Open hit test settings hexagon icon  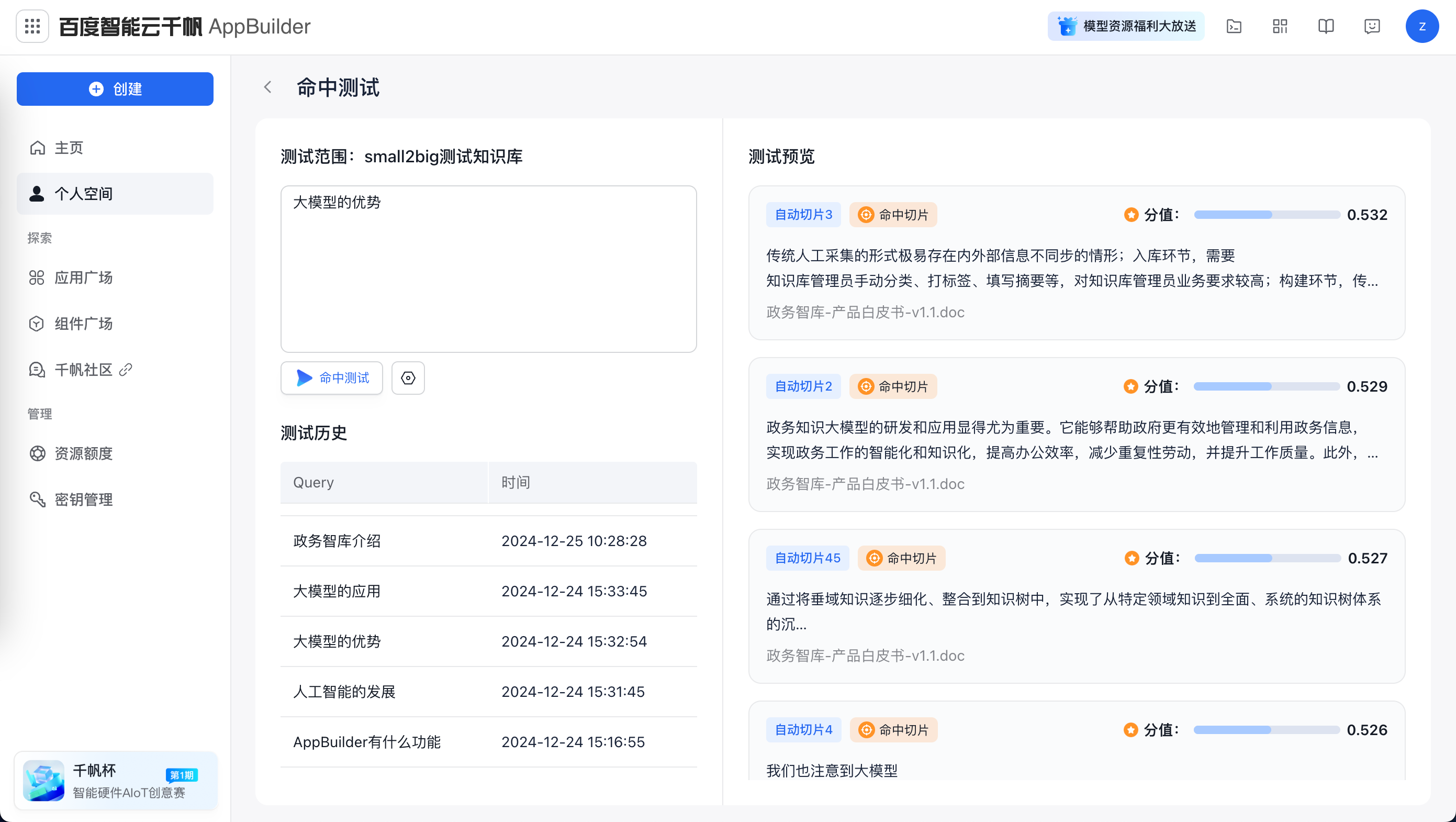click(408, 377)
